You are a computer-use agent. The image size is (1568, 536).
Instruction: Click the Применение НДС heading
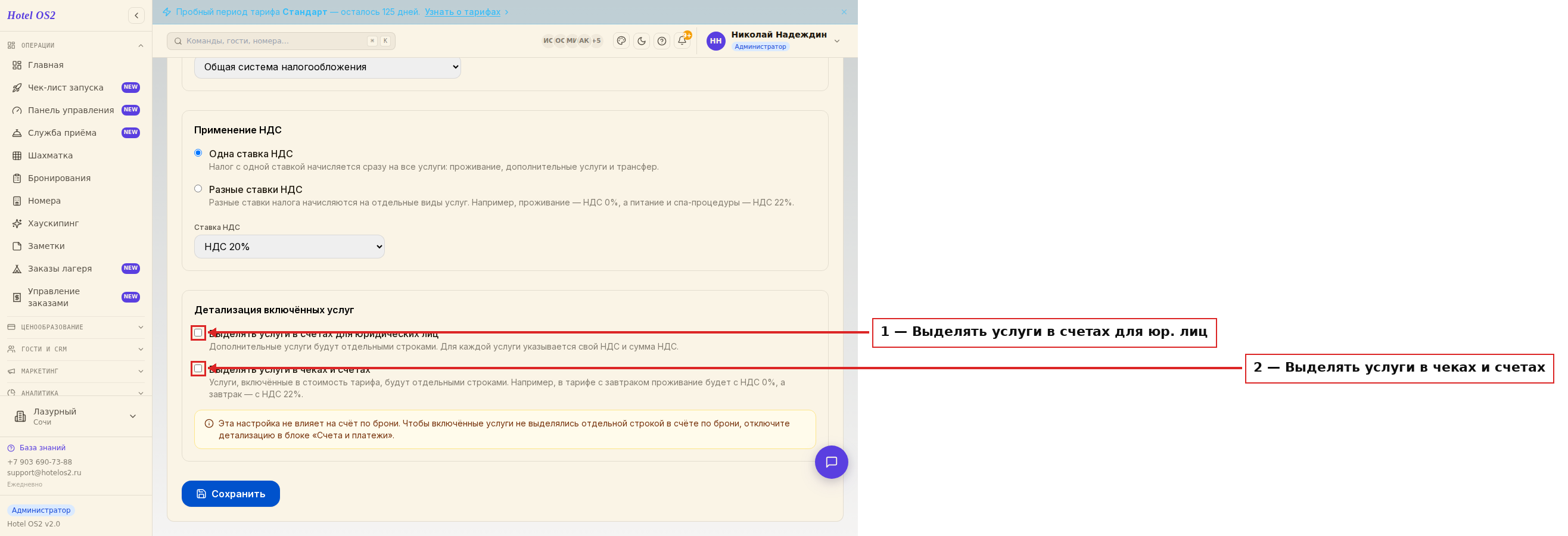238,130
